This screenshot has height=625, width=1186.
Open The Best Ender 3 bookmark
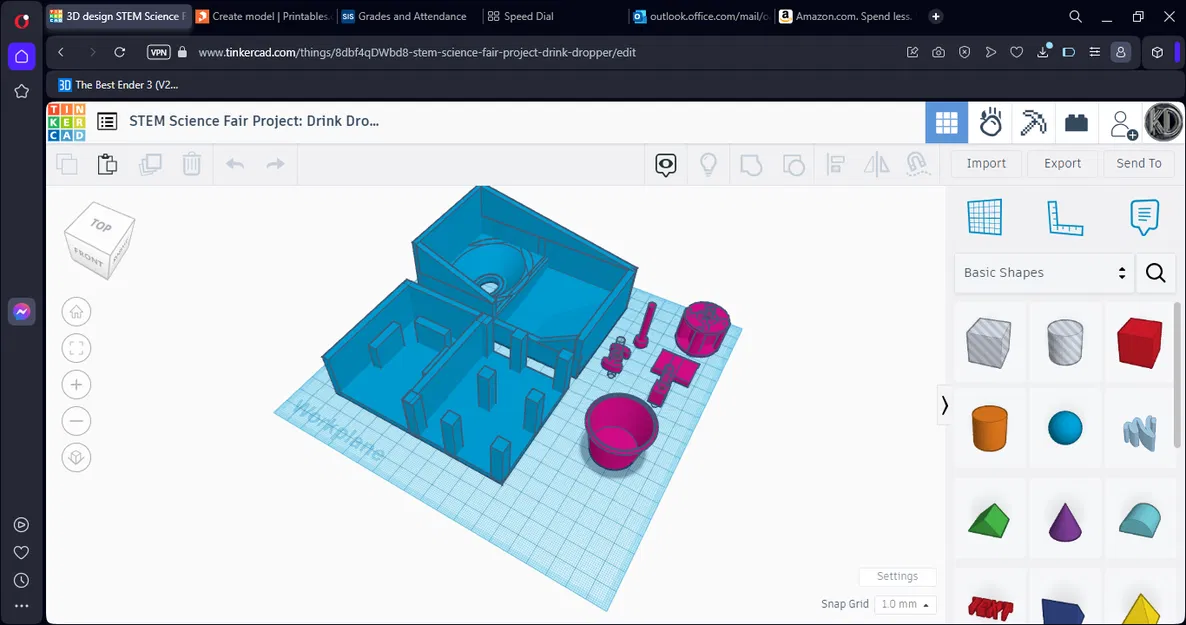click(119, 85)
